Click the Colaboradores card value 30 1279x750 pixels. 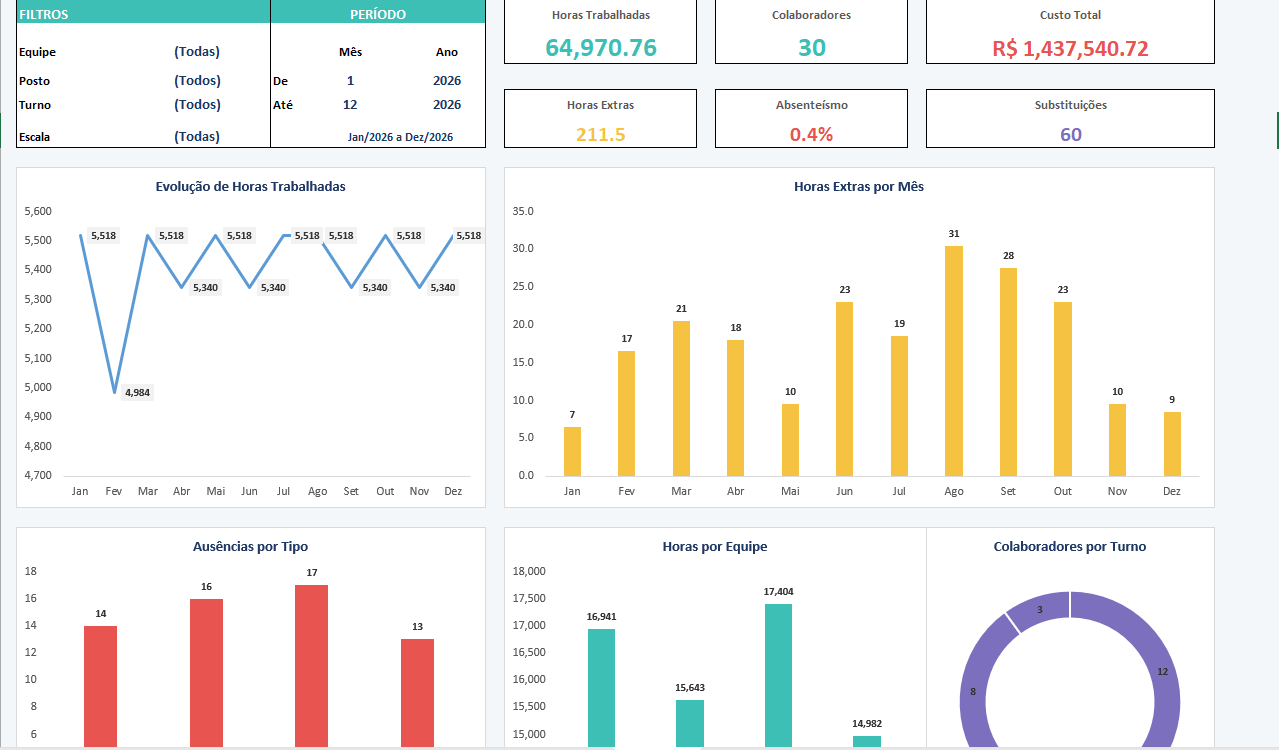click(x=811, y=47)
